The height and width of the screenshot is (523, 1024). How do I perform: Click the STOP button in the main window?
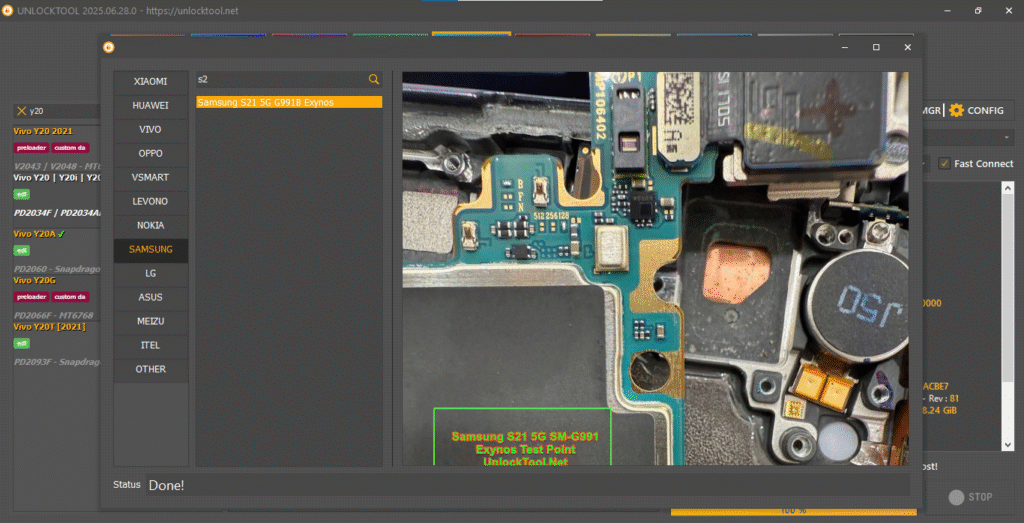pos(970,497)
